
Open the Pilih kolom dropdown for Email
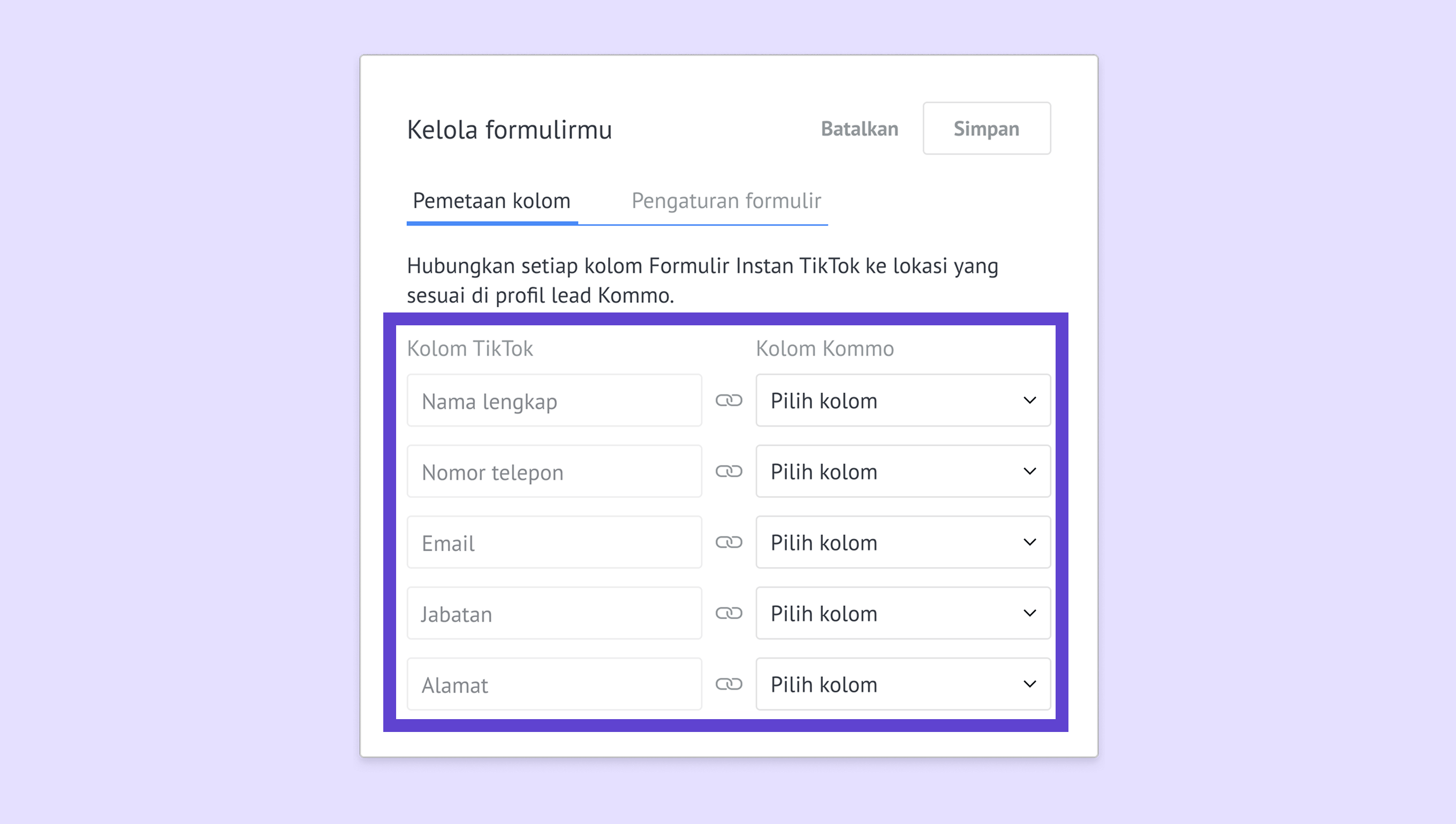click(x=903, y=542)
